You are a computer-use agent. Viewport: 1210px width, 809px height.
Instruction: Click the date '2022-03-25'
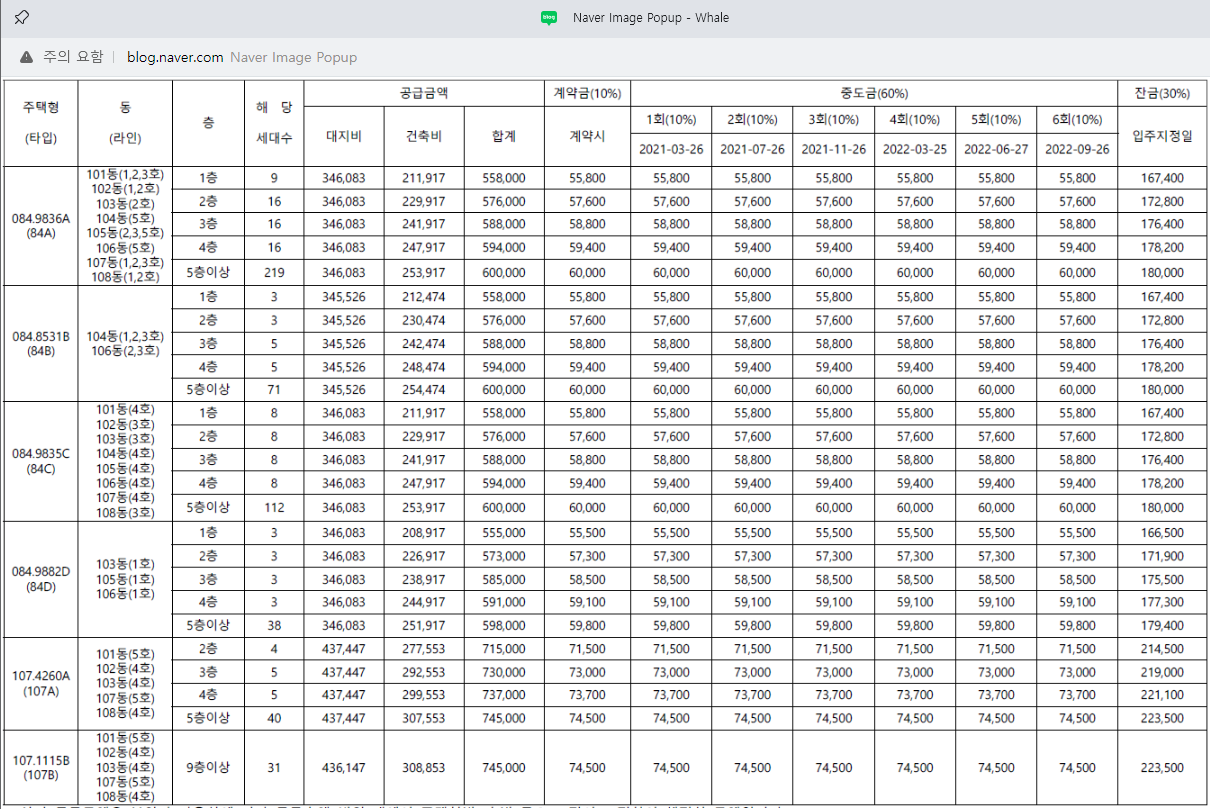point(914,149)
